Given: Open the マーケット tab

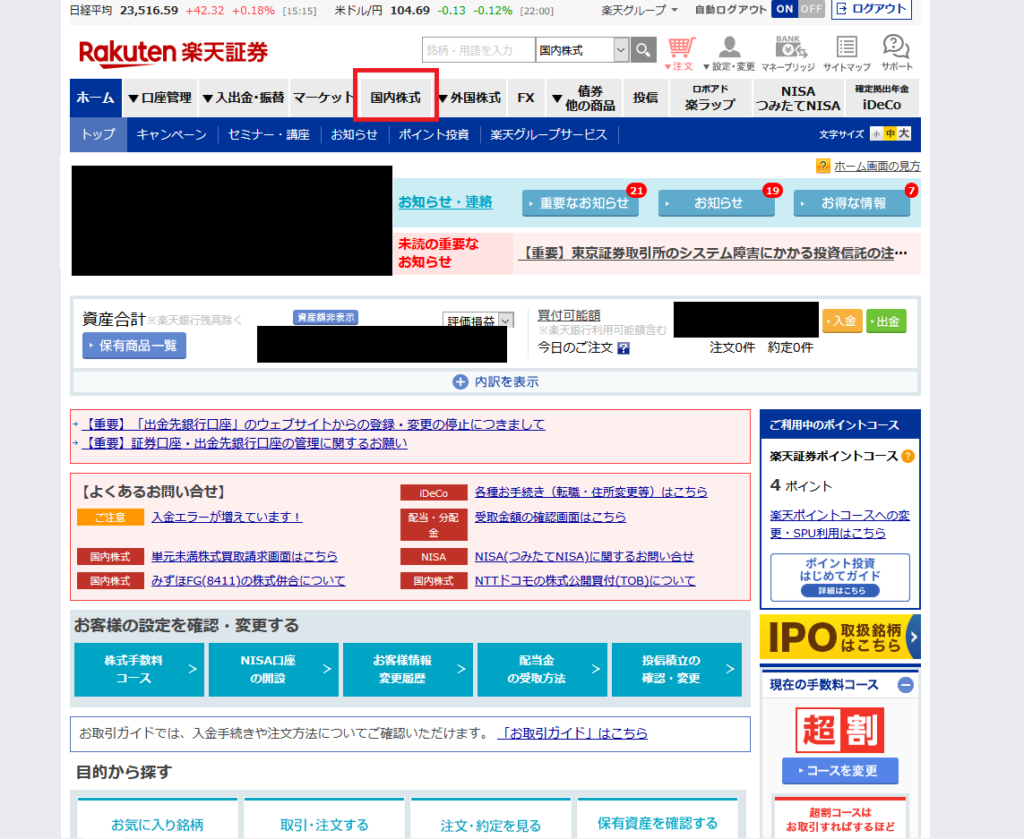Looking at the screenshot, I should (321, 98).
